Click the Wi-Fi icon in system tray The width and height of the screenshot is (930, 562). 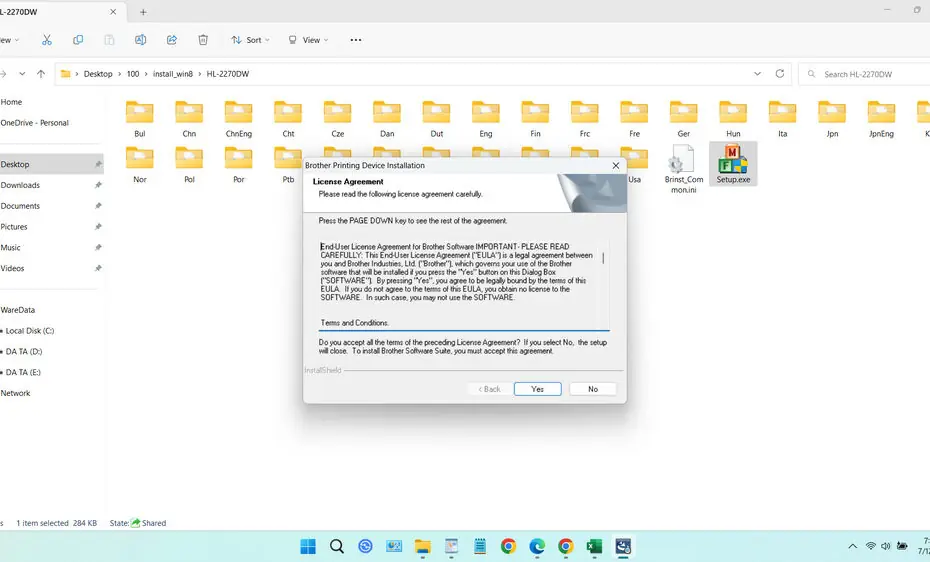[x=870, y=546]
